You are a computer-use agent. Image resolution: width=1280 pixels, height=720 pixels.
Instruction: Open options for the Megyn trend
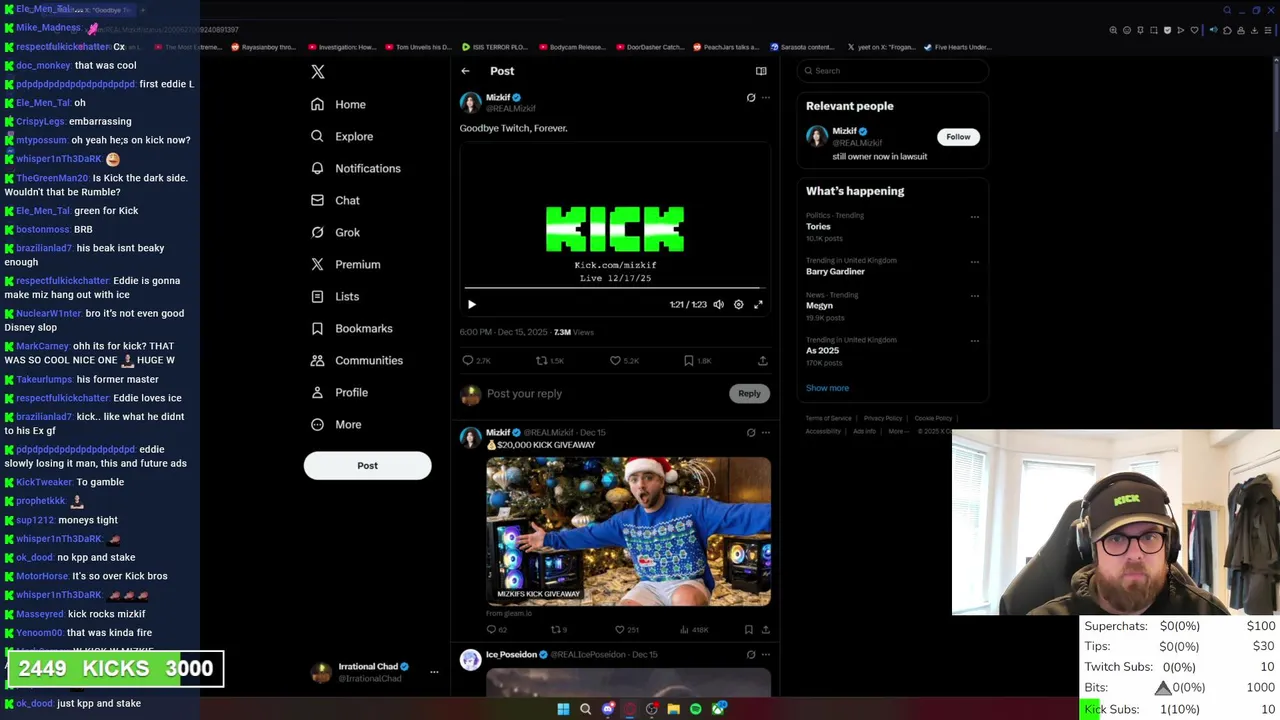[x=975, y=296]
